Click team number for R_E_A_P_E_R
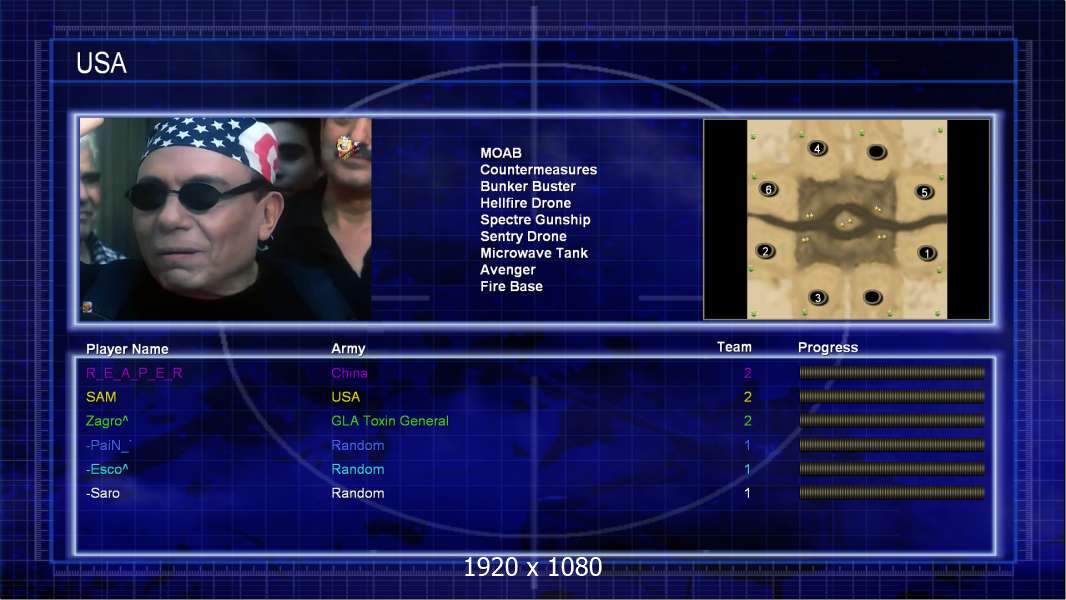 point(748,373)
